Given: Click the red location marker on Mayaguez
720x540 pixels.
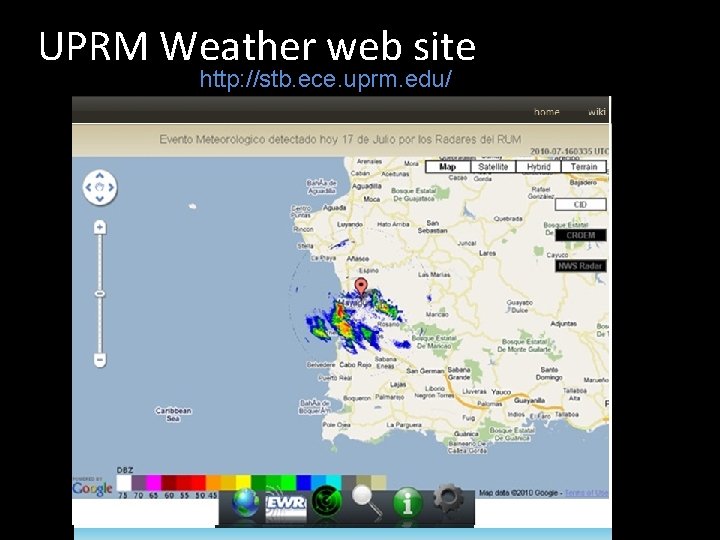Looking at the screenshot, I should 361,287.
